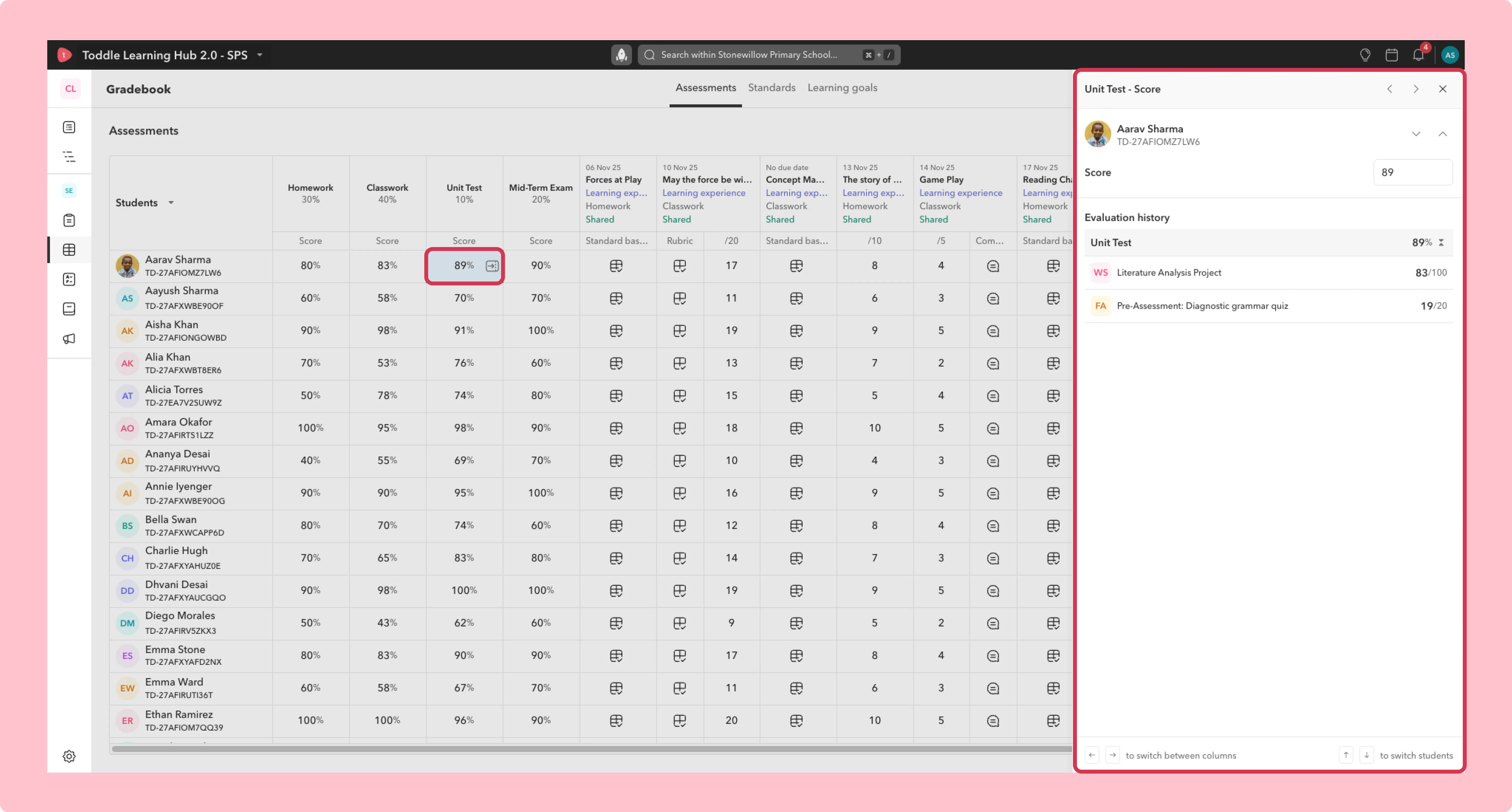This screenshot has height=812, width=1512.
Task: Open the calendar icon in top bar
Action: pyautogui.click(x=1391, y=55)
